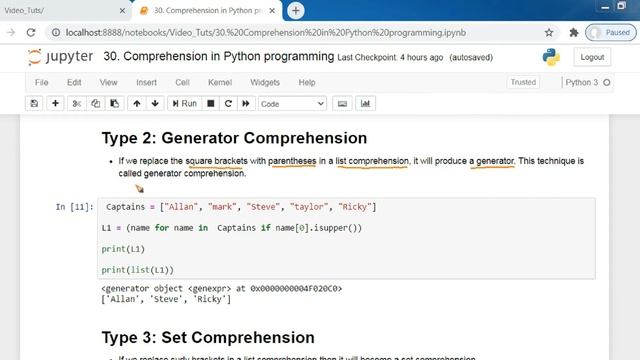Click the kernel idle circle indicator
The width and height of the screenshot is (640, 360).
click(x=607, y=82)
